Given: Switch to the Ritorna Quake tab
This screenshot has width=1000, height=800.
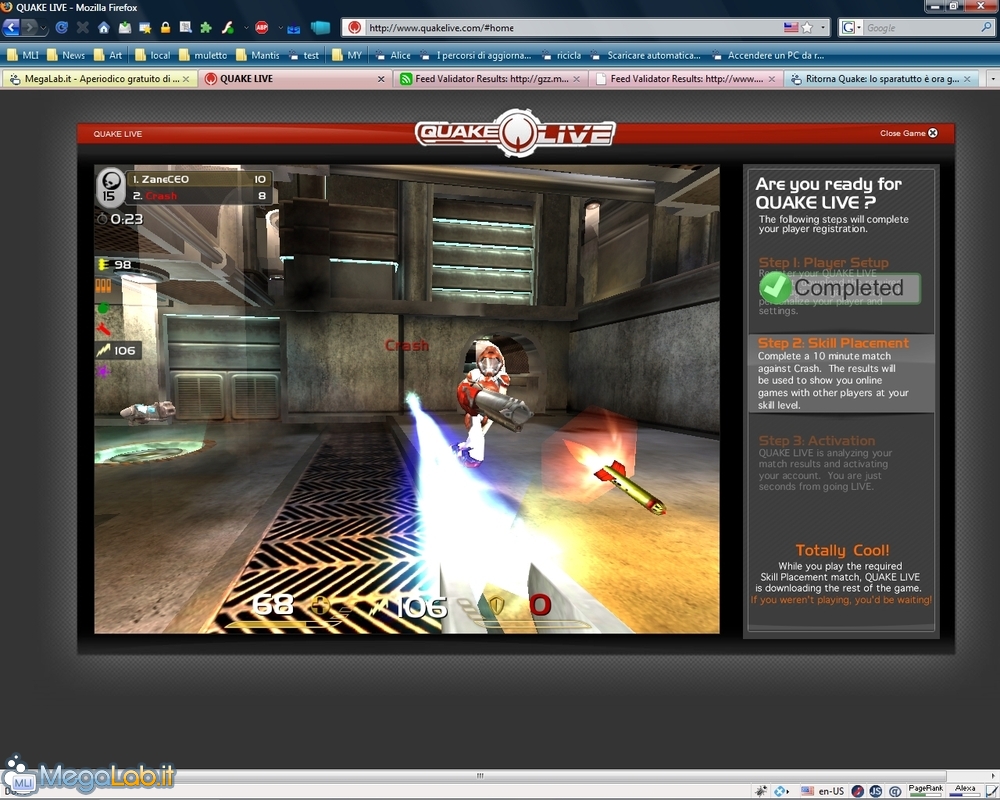Looking at the screenshot, I should click(x=881, y=79).
